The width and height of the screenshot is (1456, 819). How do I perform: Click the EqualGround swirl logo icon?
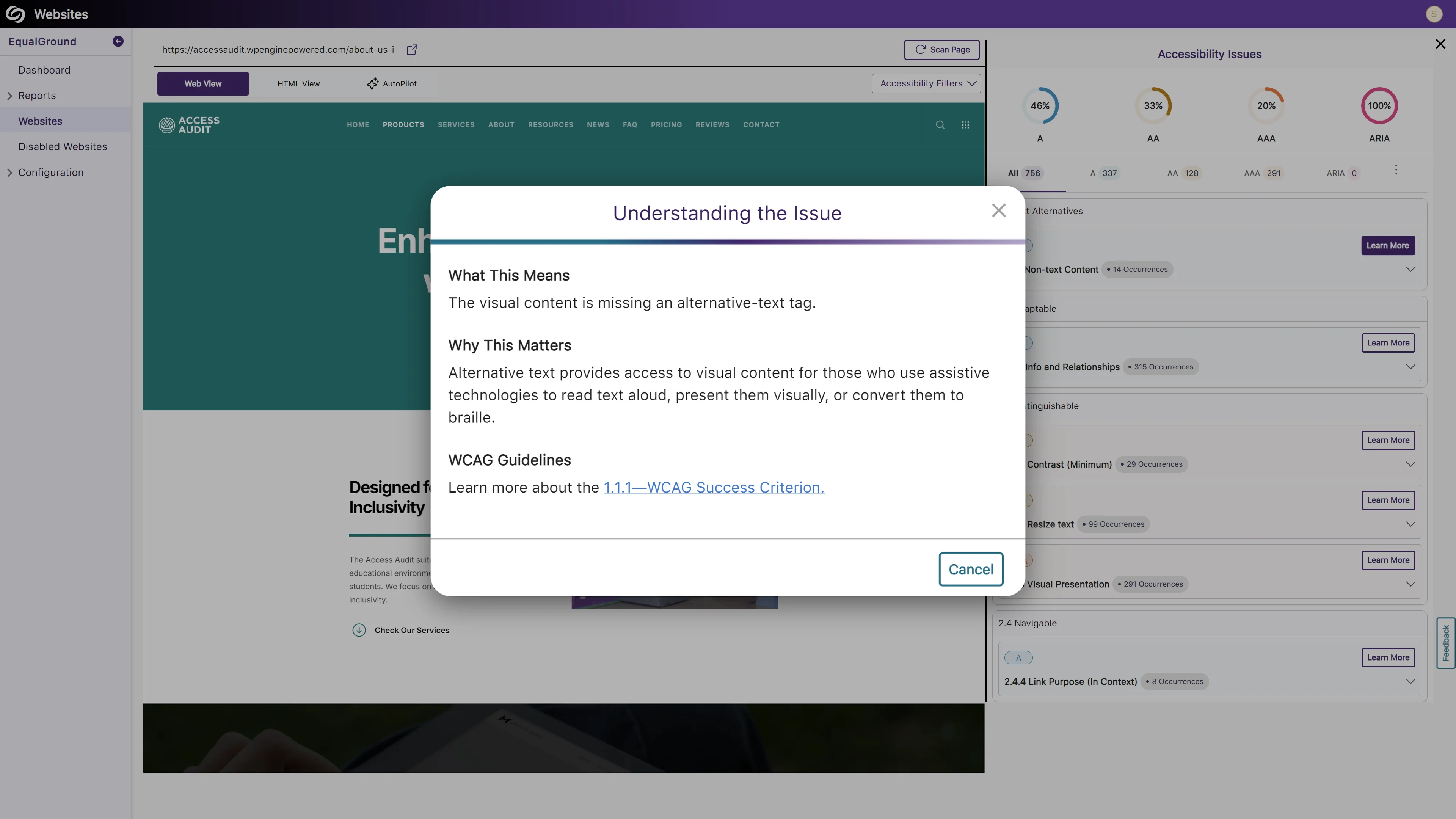15,14
